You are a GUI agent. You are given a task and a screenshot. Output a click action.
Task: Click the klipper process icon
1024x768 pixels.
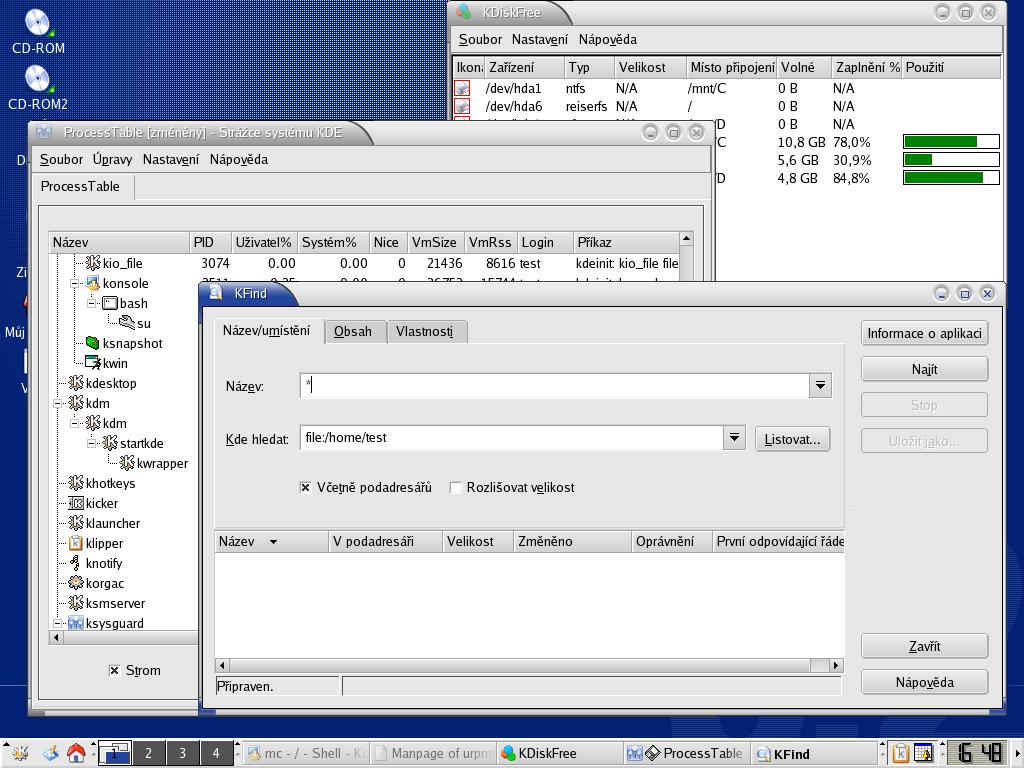click(76, 543)
